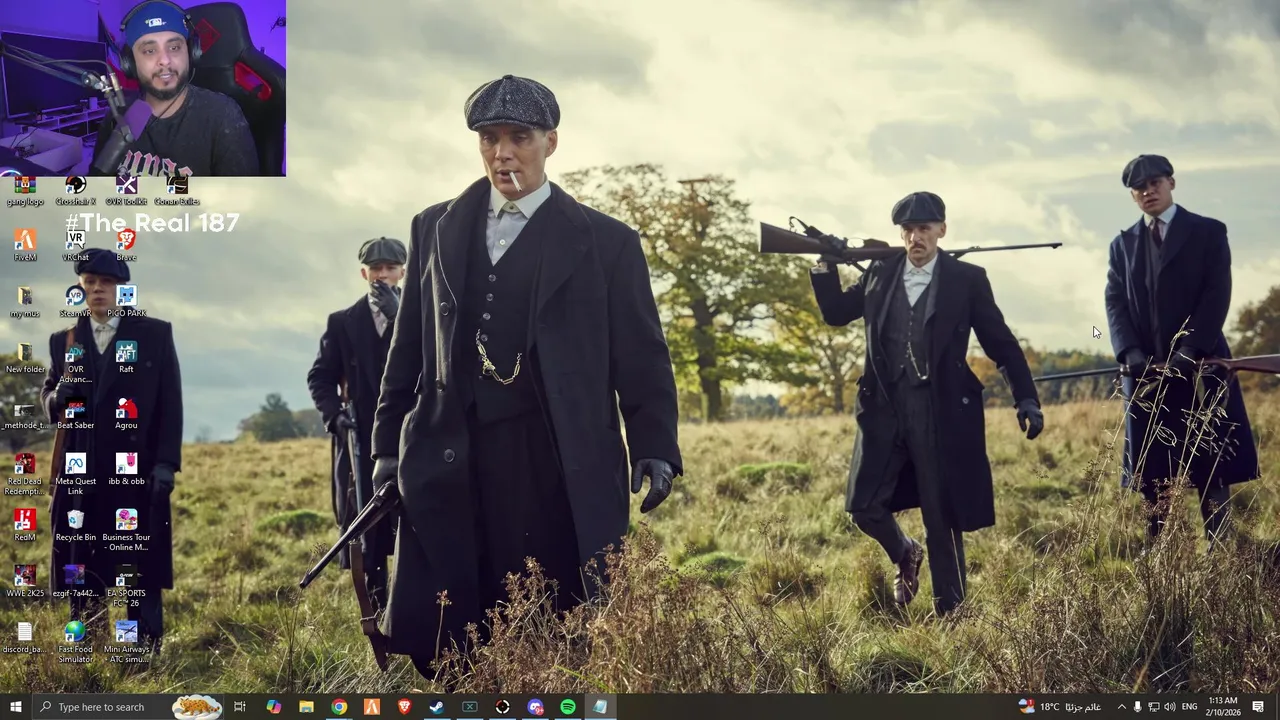Open the network status tray icon
This screenshot has height=720, width=1280.
[x=1153, y=707]
